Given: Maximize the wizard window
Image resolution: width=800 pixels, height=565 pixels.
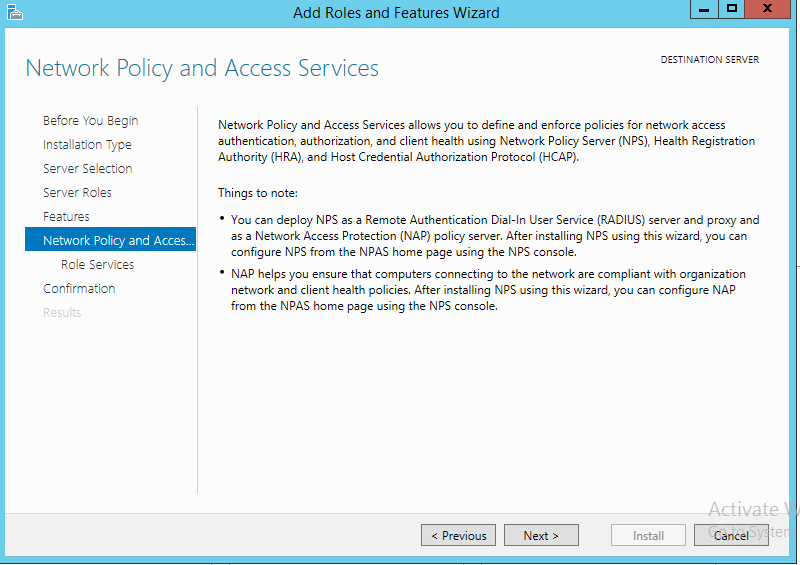Looking at the screenshot, I should pyautogui.click(x=732, y=9).
